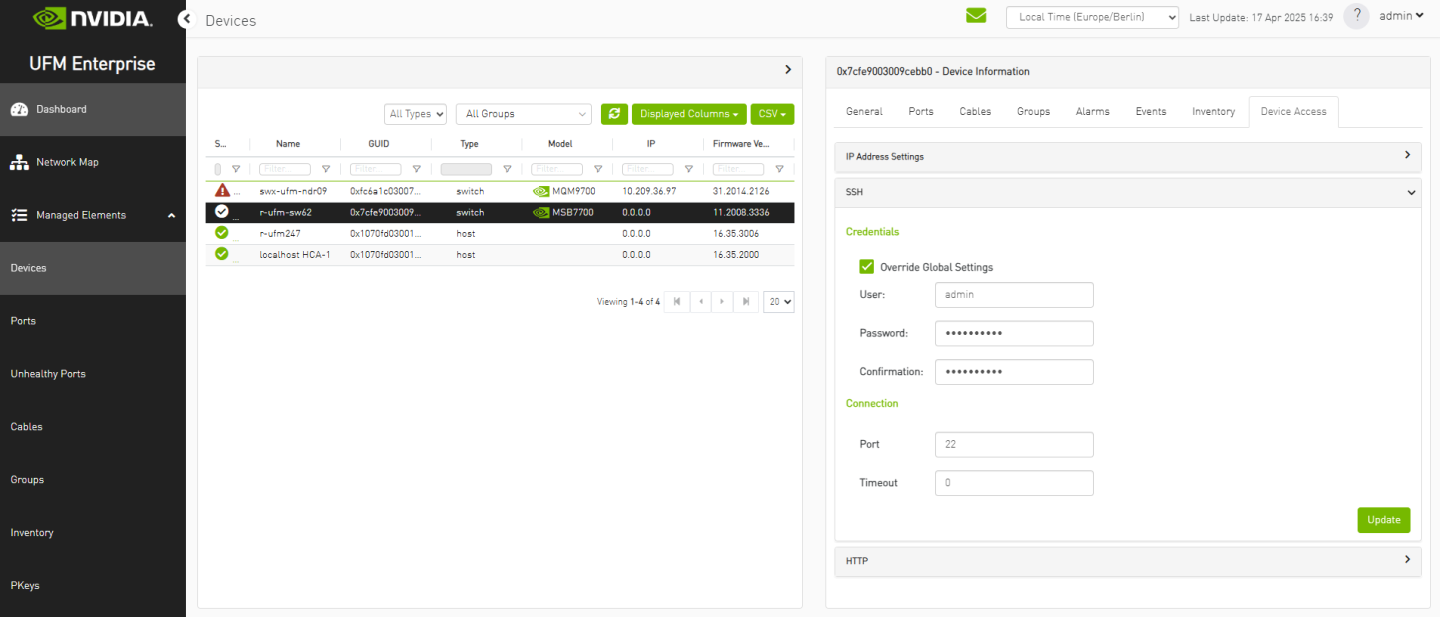Open the CSV export button
1440x617 pixels.
(x=772, y=114)
